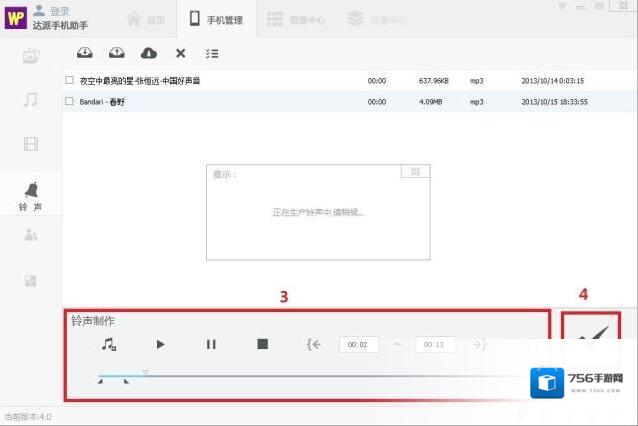Click the ringtone start time field 00:02

coord(358,345)
